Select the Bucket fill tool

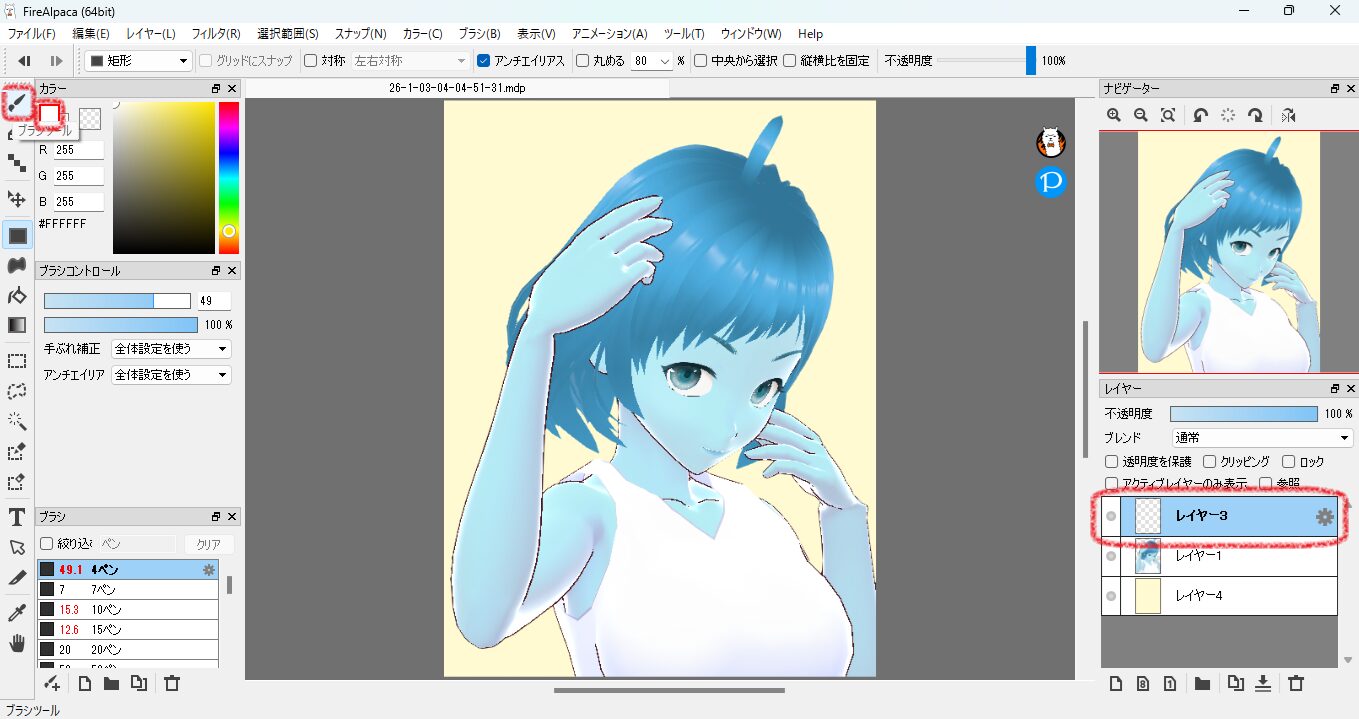17,295
